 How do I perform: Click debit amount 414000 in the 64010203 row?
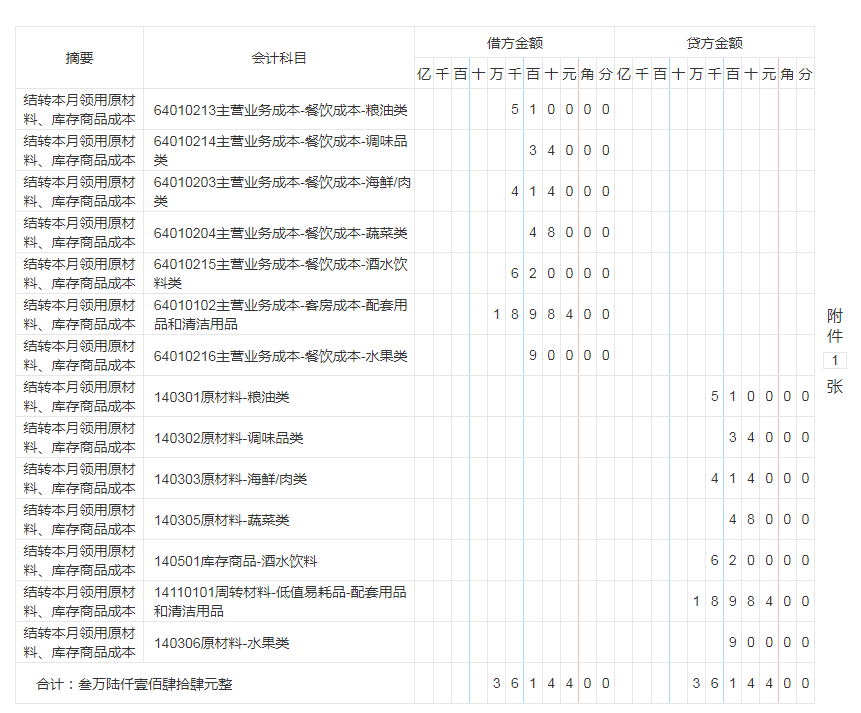[x=560, y=191]
